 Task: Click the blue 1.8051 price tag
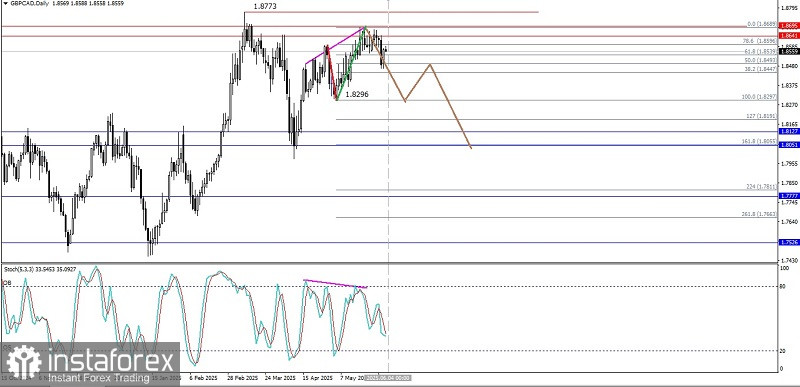tap(789, 145)
